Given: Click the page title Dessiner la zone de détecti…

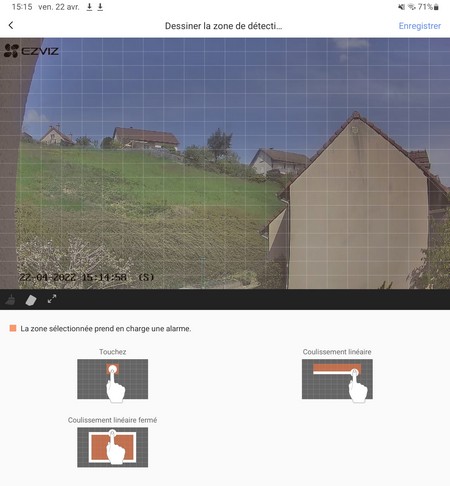Looking at the screenshot, I should pyautogui.click(x=223, y=26).
